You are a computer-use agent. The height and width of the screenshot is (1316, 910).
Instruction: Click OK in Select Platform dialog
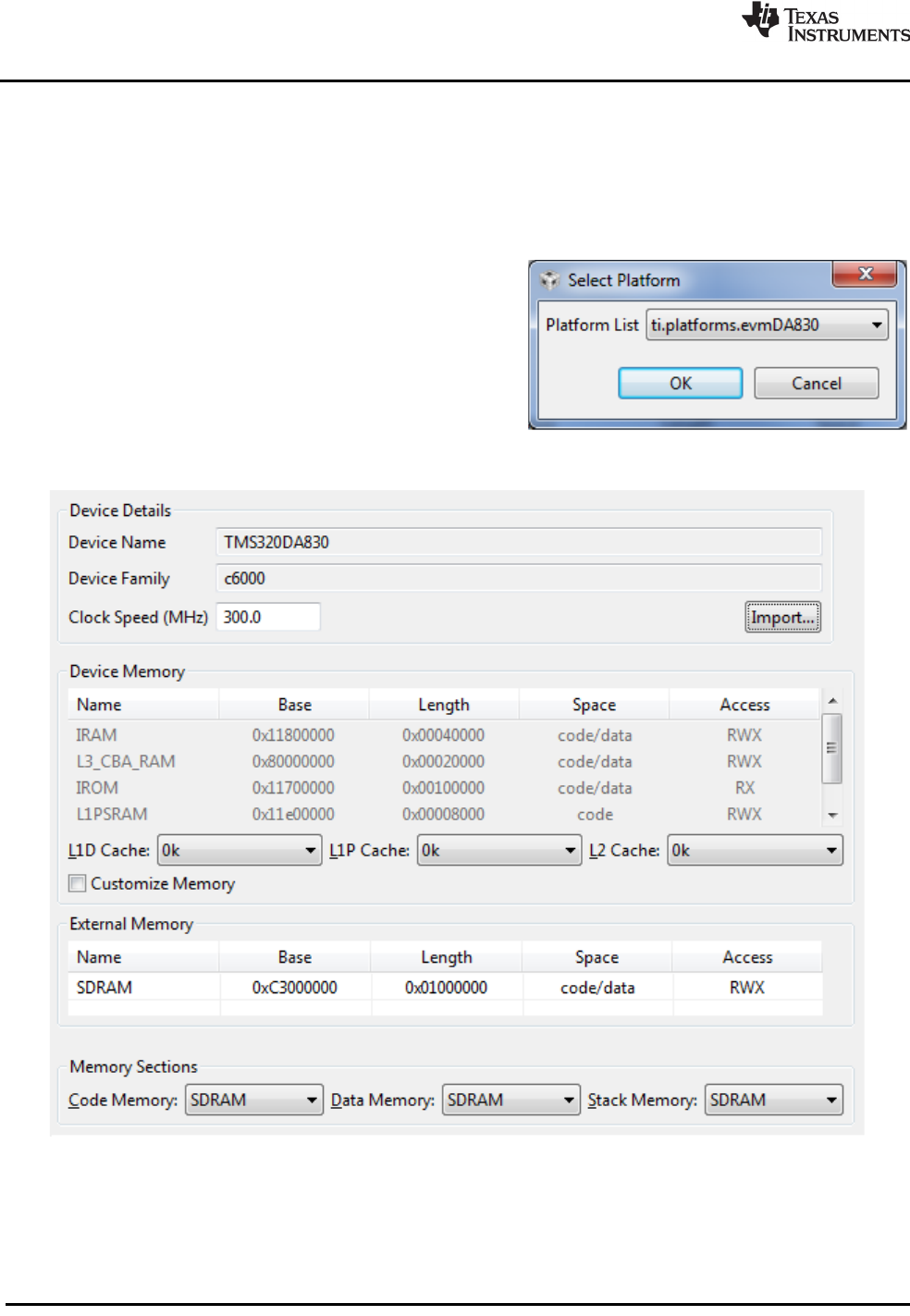pyautogui.click(x=680, y=383)
